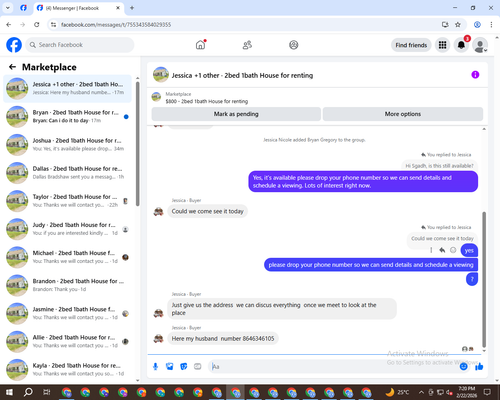Click the GIF picker icon
This screenshot has height=400, width=500.
(198, 367)
